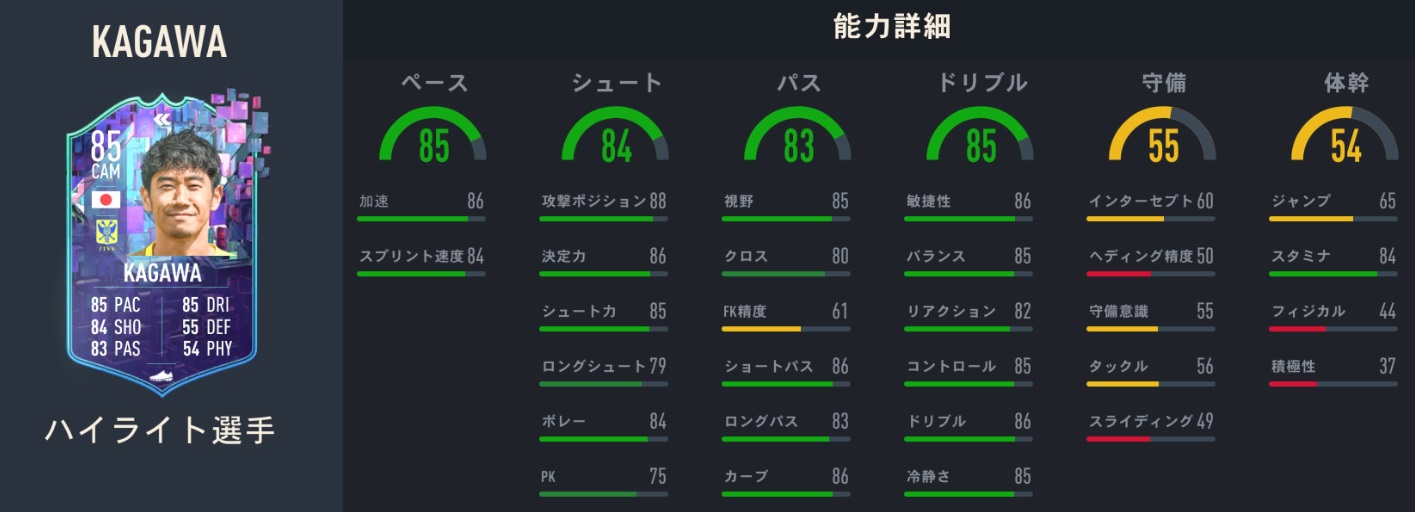Click the Japan flag on the card

[105, 200]
